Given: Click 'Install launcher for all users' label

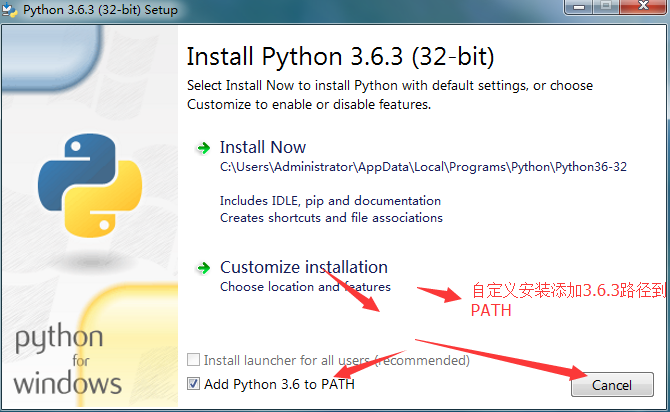Looking at the screenshot, I should [x=337, y=360].
